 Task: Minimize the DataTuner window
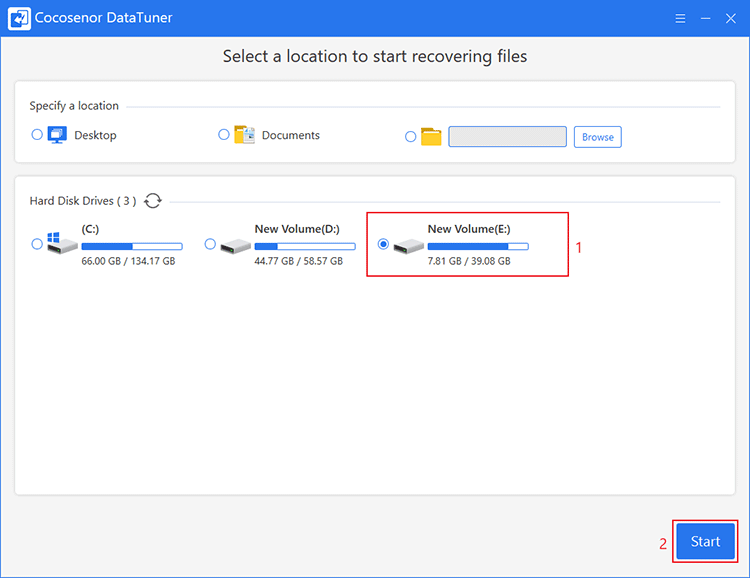coord(705,19)
